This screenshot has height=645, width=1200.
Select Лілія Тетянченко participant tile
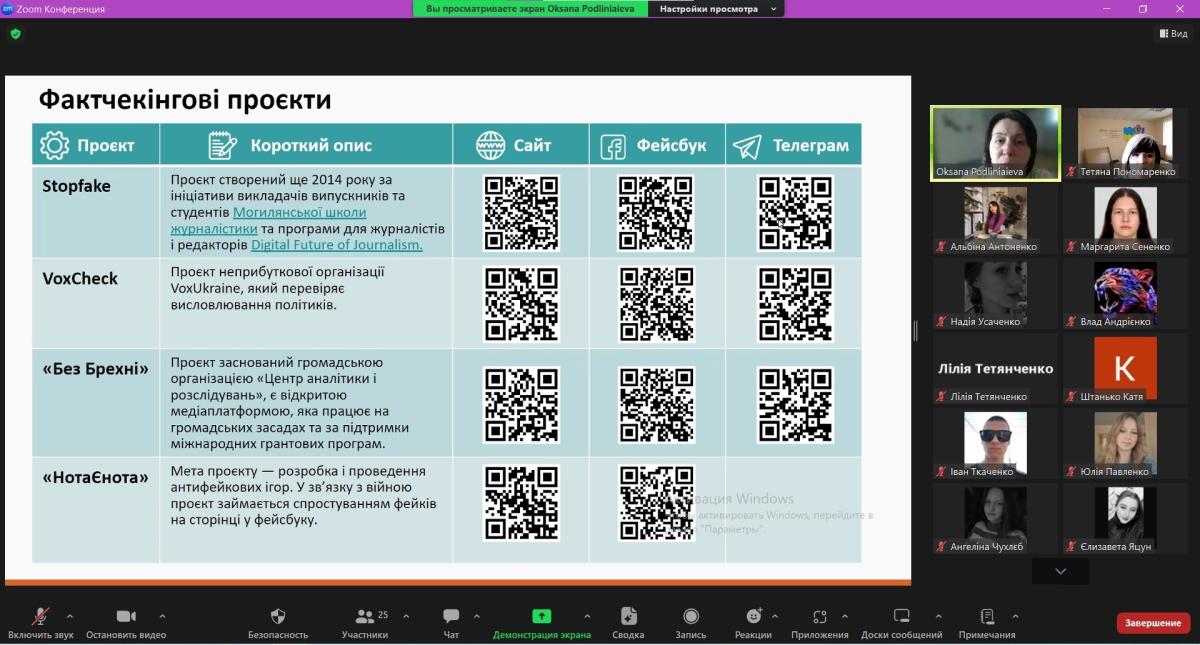pos(996,369)
